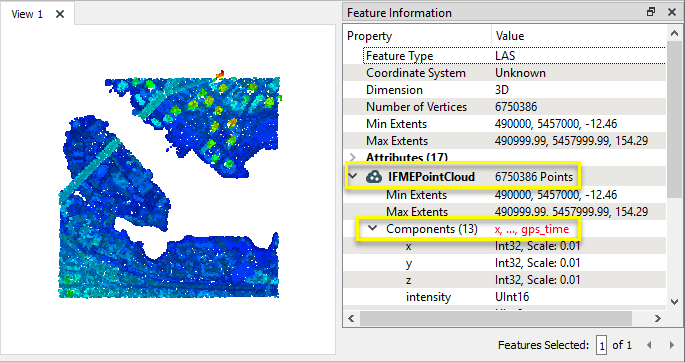Click the vertical scrollbar down arrow
The height and width of the screenshot is (362, 685).
[674, 302]
